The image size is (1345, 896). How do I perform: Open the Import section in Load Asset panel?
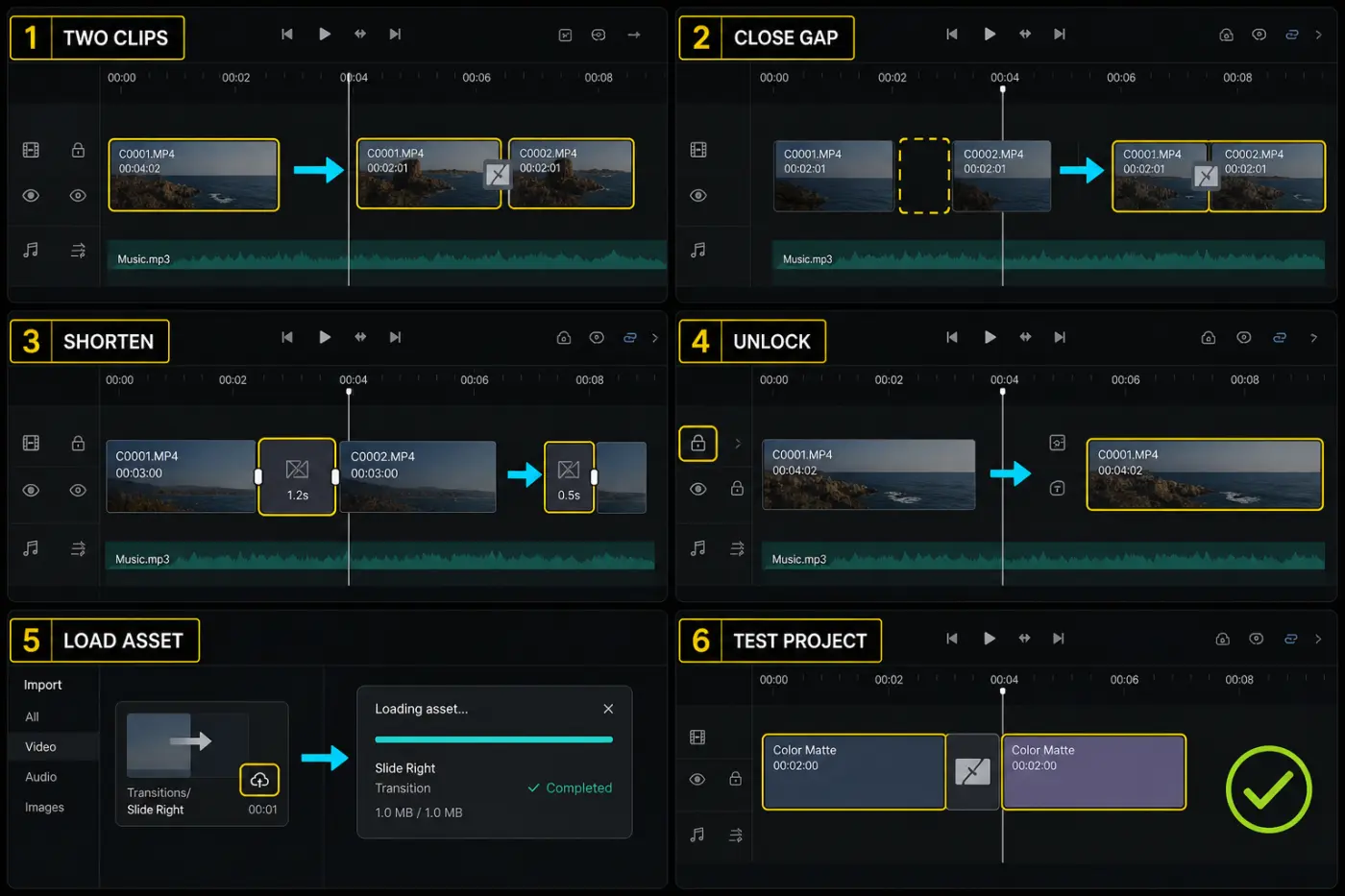(x=42, y=685)
